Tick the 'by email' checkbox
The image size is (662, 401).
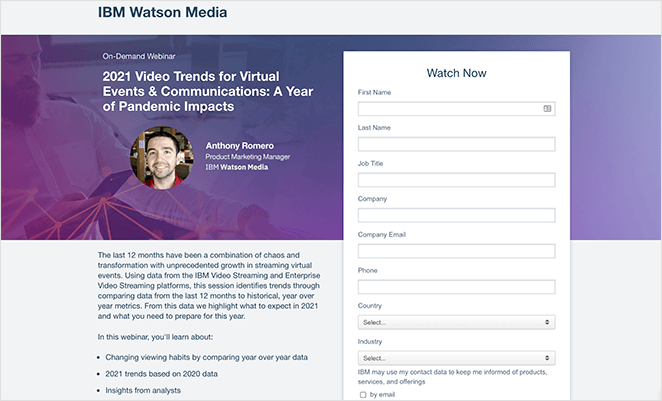(363, 395)
